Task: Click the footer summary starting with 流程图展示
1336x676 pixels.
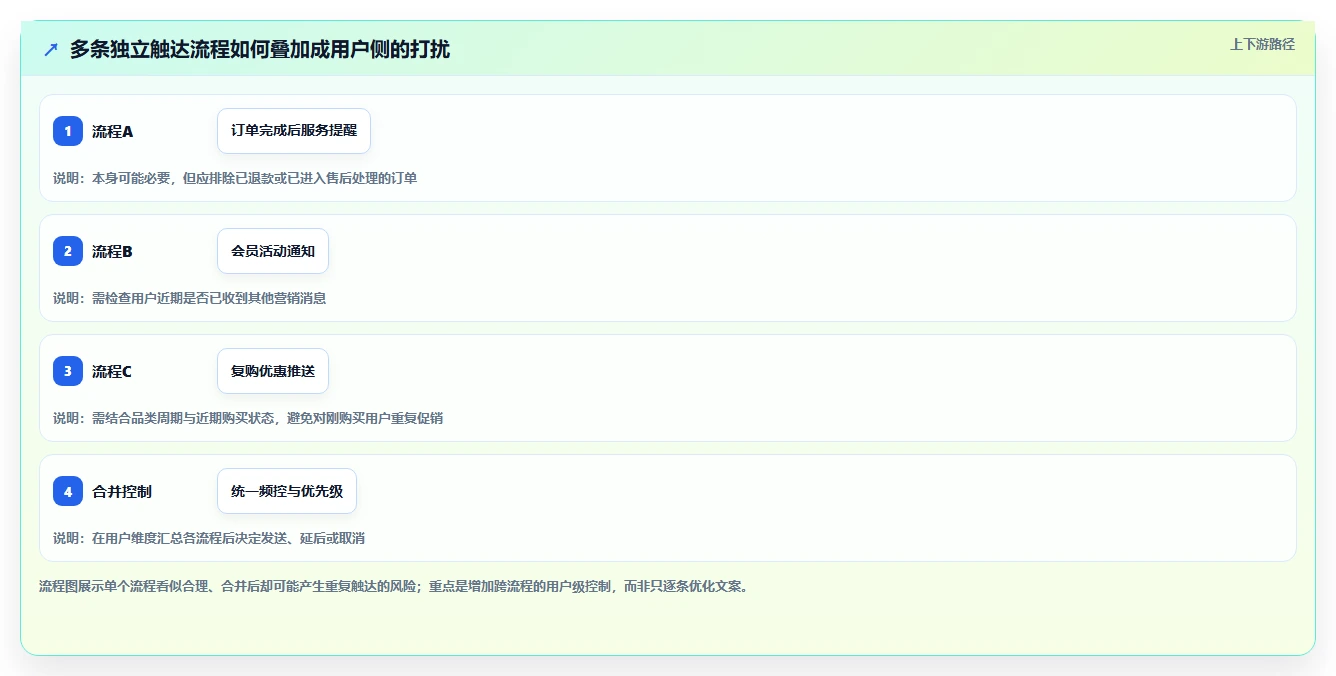Action: [394, 586]
